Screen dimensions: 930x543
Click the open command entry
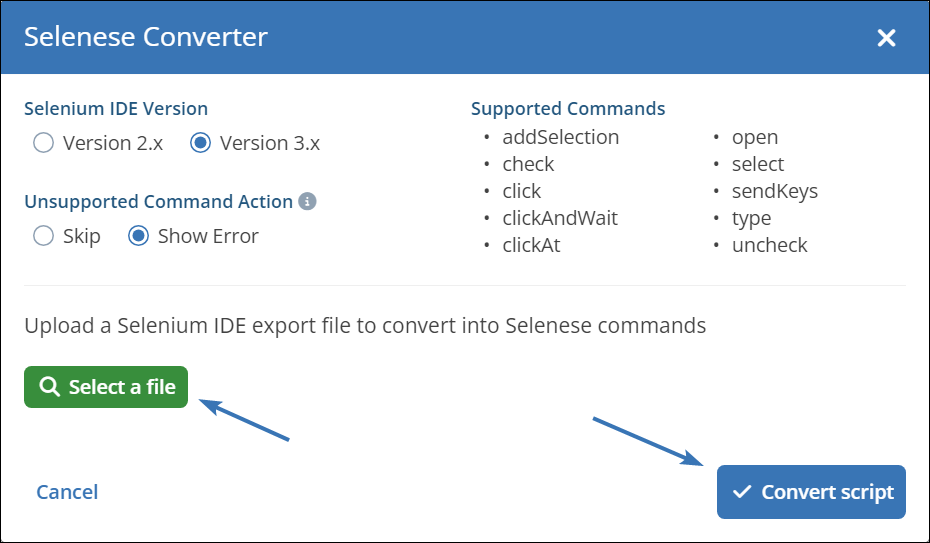pos(754,137)
